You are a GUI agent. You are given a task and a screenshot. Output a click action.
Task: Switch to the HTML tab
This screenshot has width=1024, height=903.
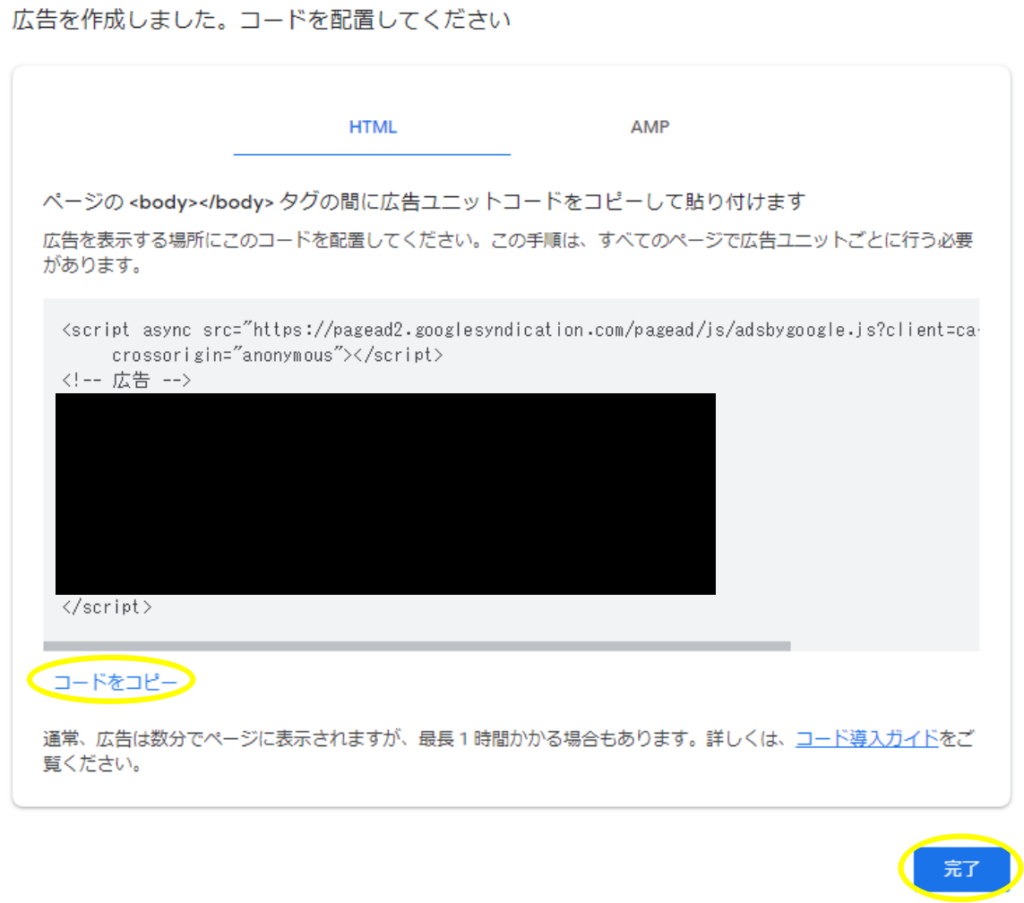(372, 127)
